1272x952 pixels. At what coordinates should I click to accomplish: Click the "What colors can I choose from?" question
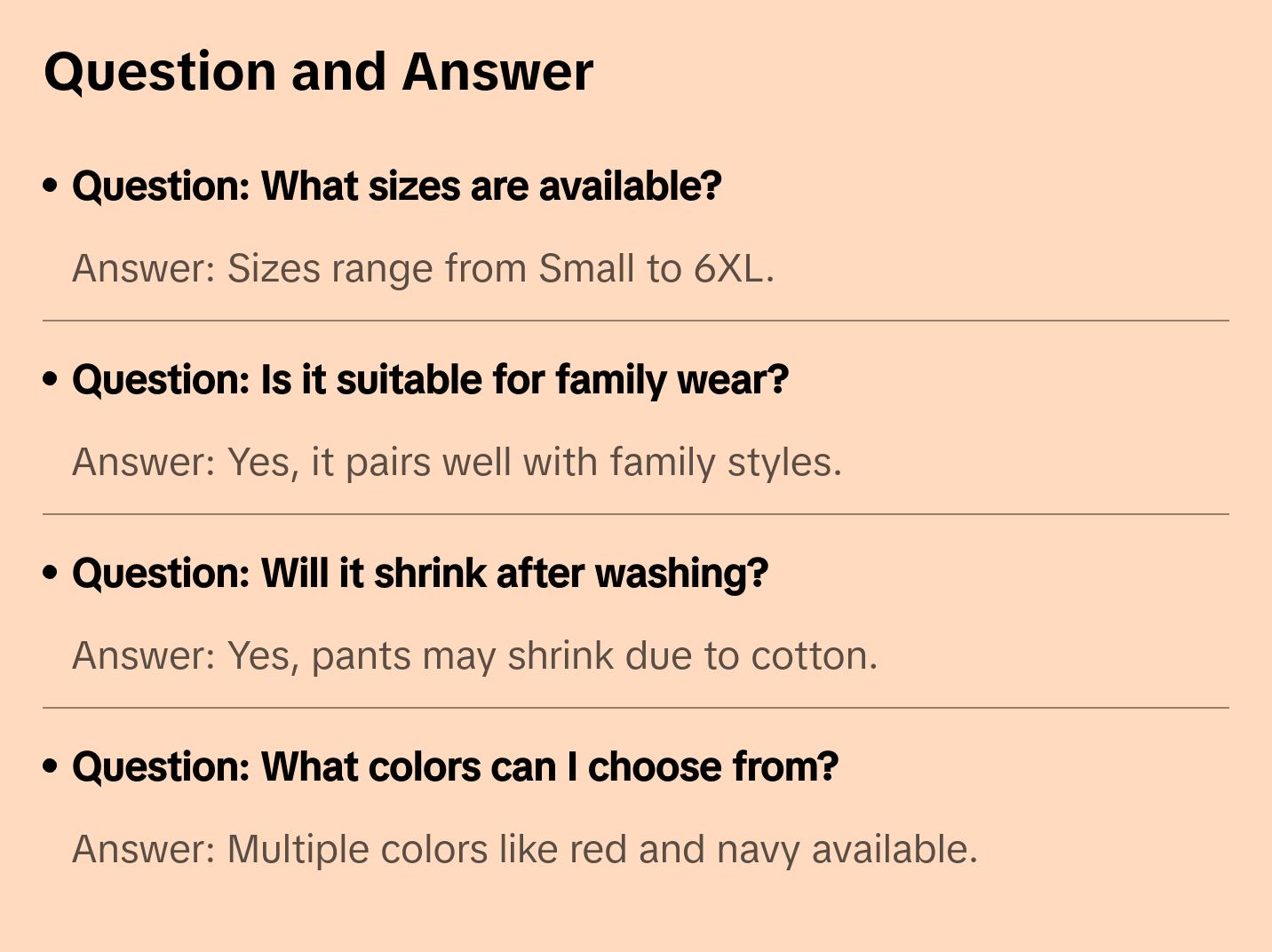[455, 767]
